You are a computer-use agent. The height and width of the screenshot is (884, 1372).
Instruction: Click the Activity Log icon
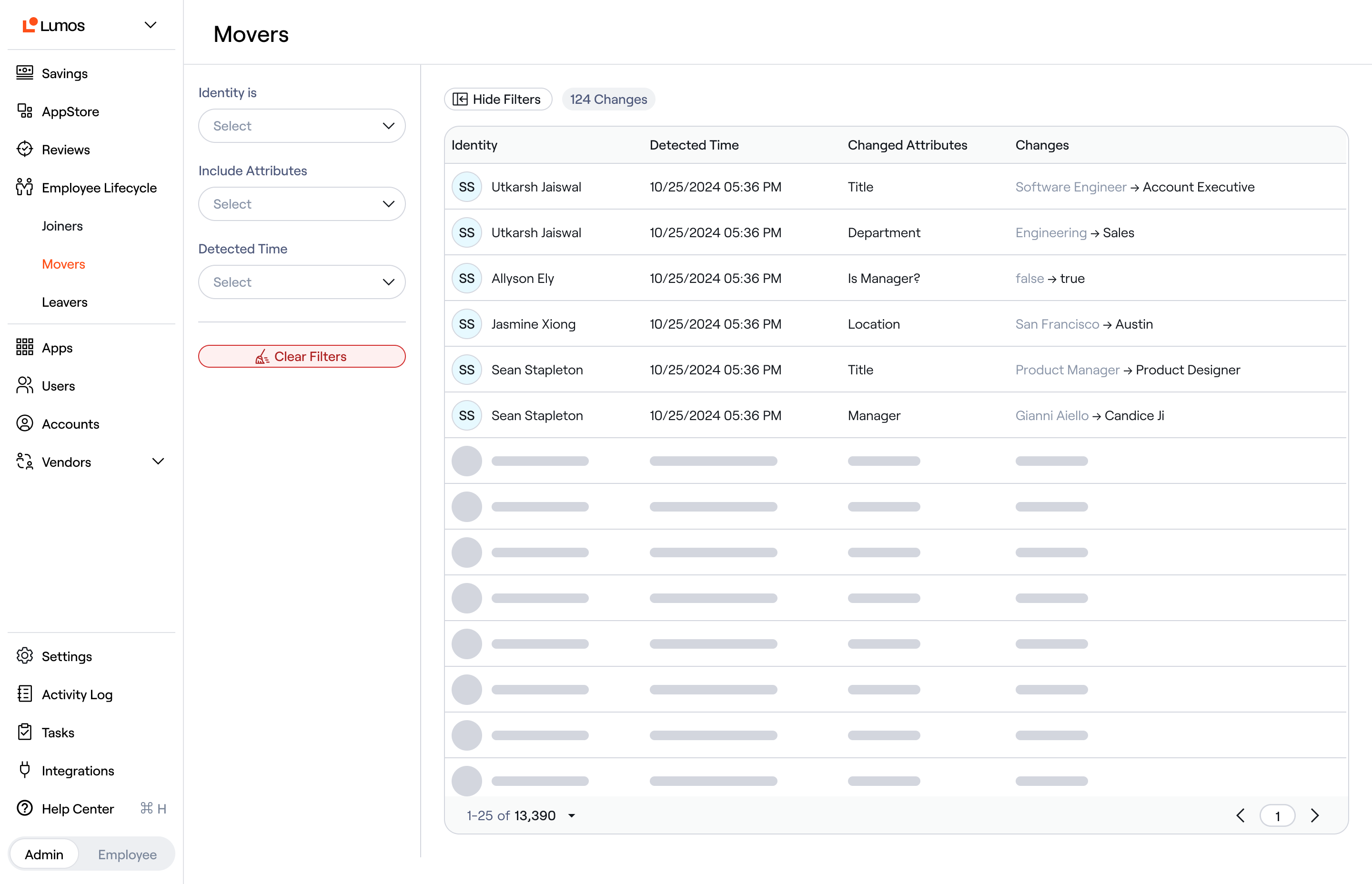click(x=25, y=694)
